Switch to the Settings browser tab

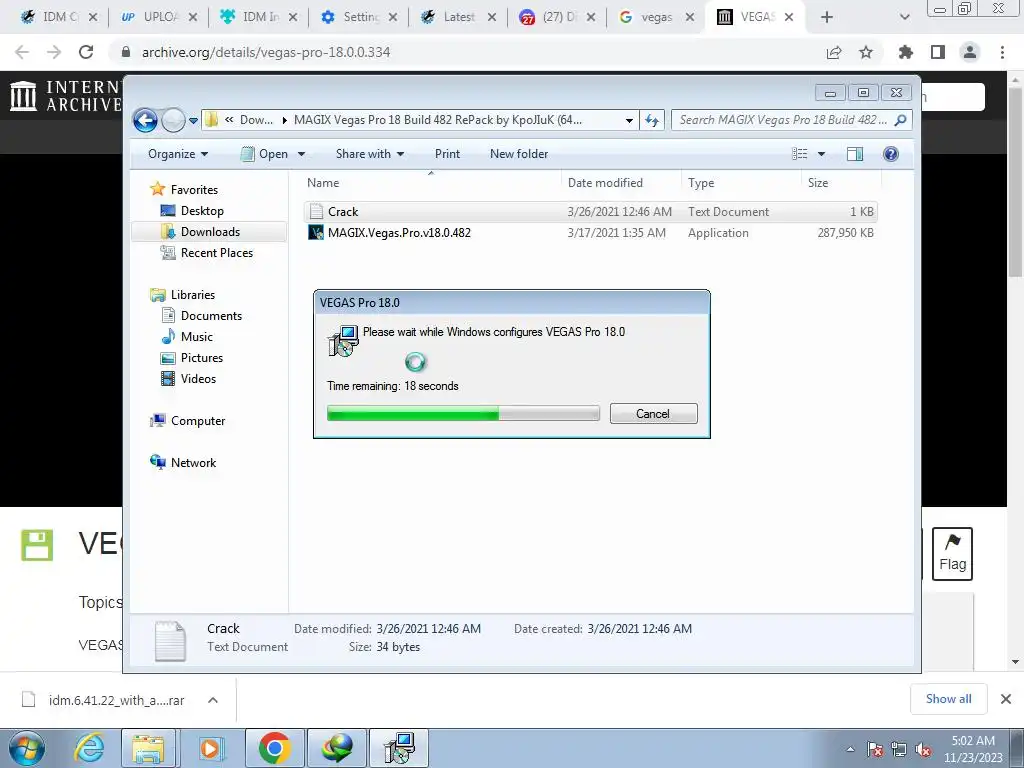(360, 17)
